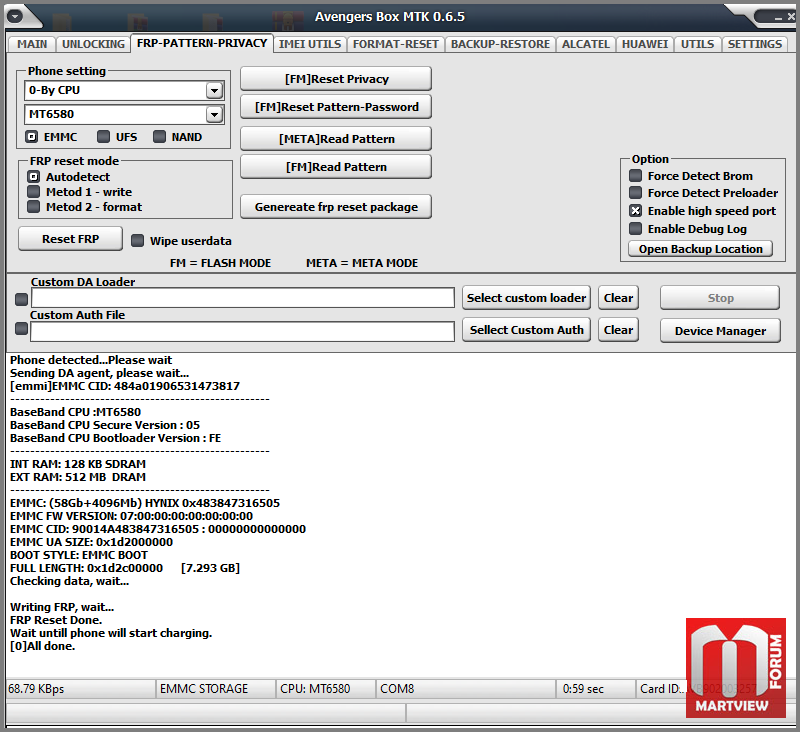Toggle the Custom Auth File checkbox
This screenshot has height=732, width=800.
21,329
